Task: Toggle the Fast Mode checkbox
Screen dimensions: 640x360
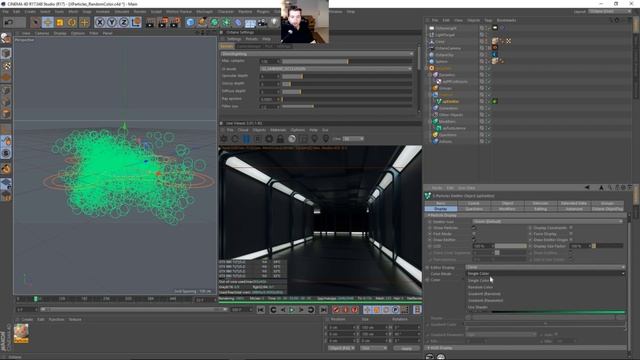Action: click(474, 234)
